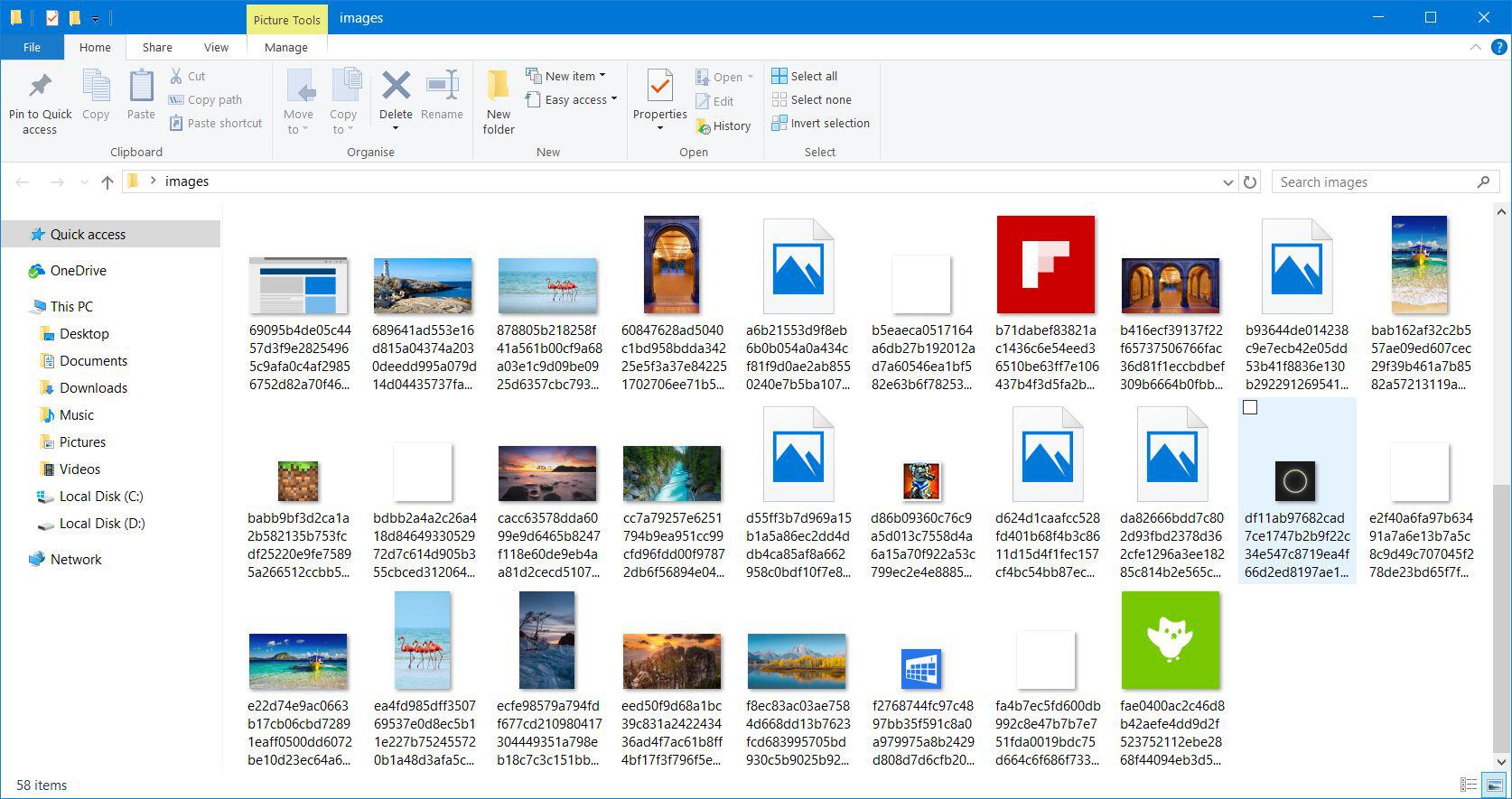Click Invert selection
1512x799 pixels.
tap(821, 123)
